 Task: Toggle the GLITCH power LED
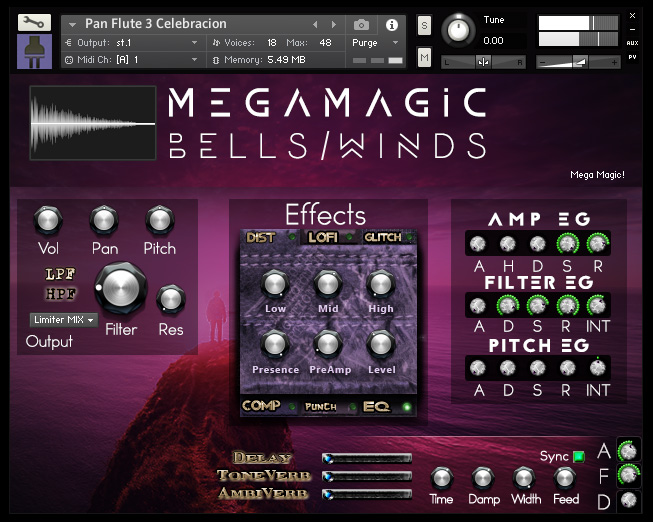[410, 237]
